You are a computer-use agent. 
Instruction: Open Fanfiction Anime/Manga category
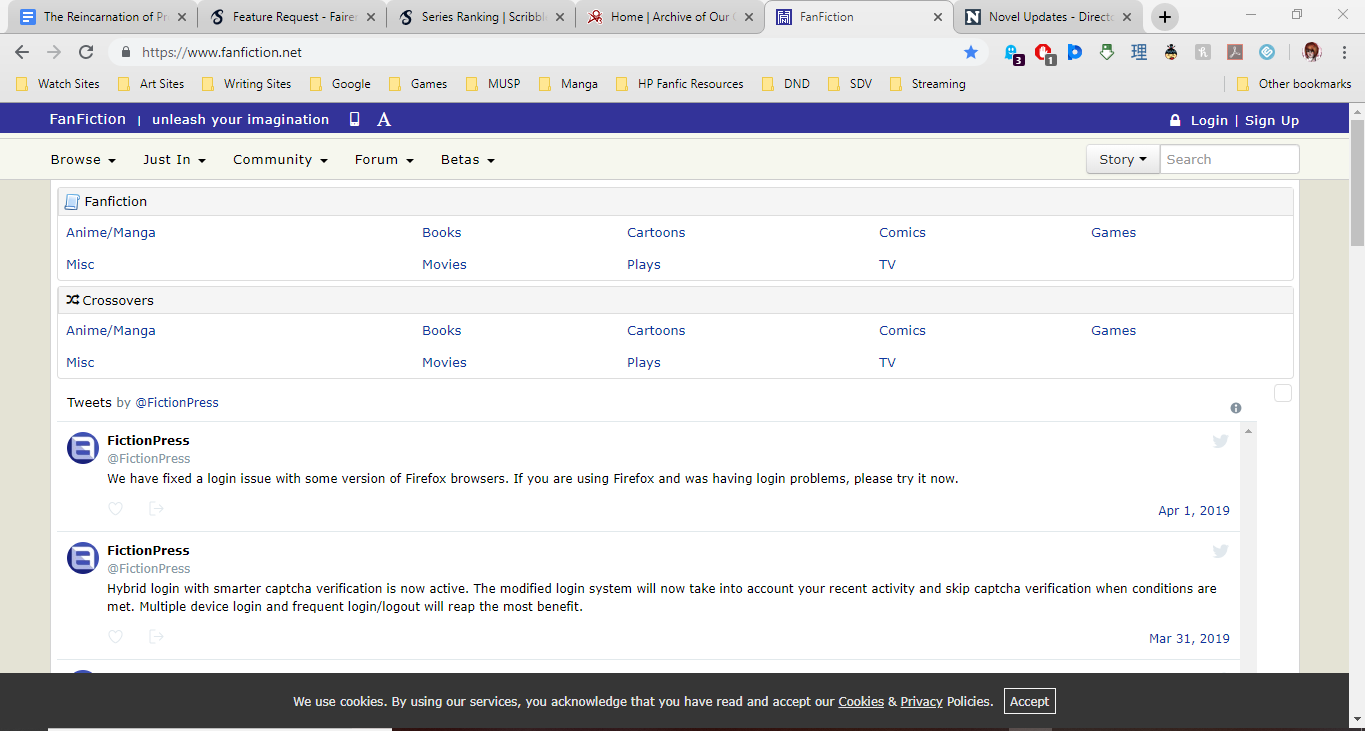tap(111, 233)
